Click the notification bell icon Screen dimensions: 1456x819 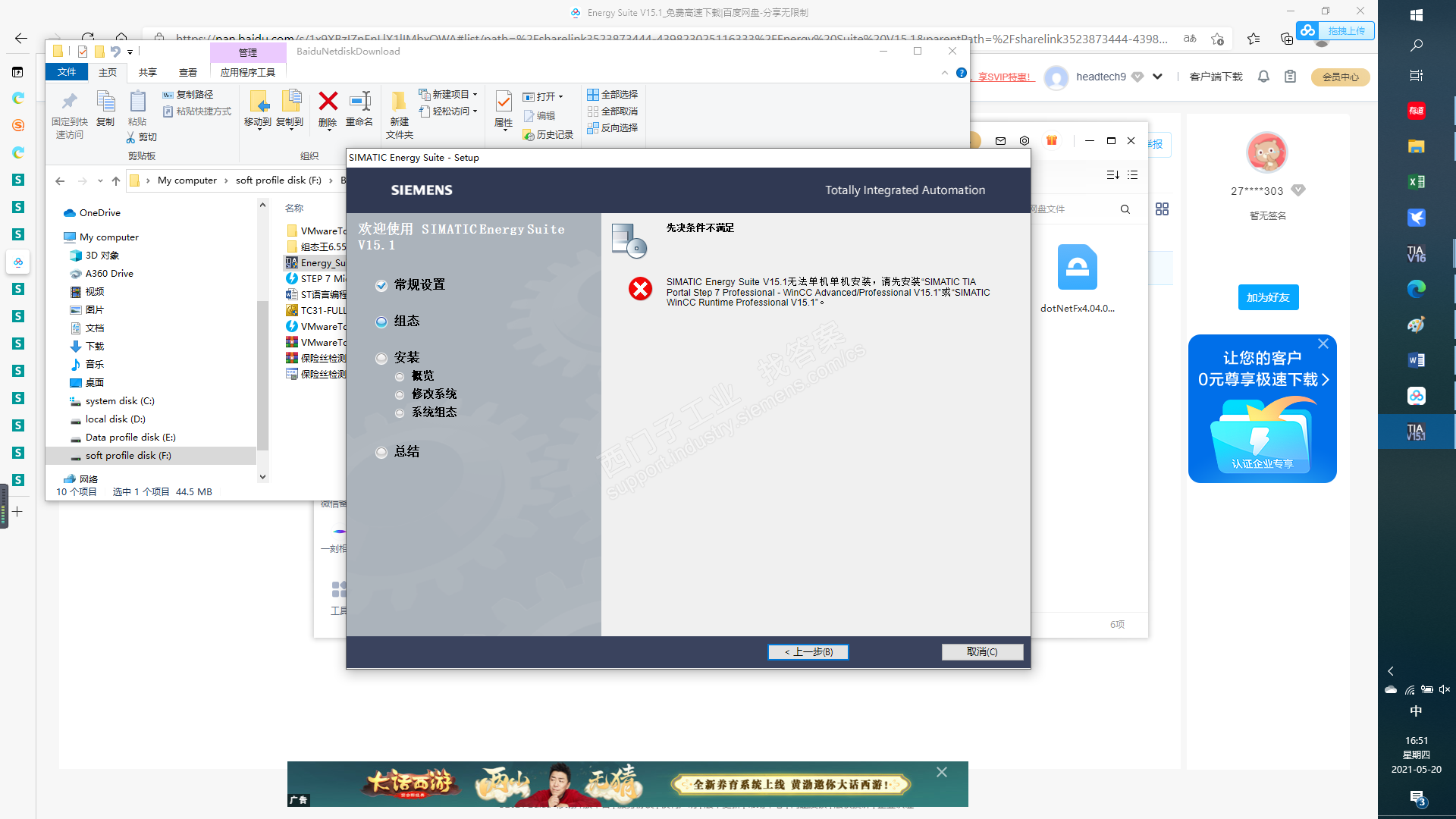coord(1263,77)
